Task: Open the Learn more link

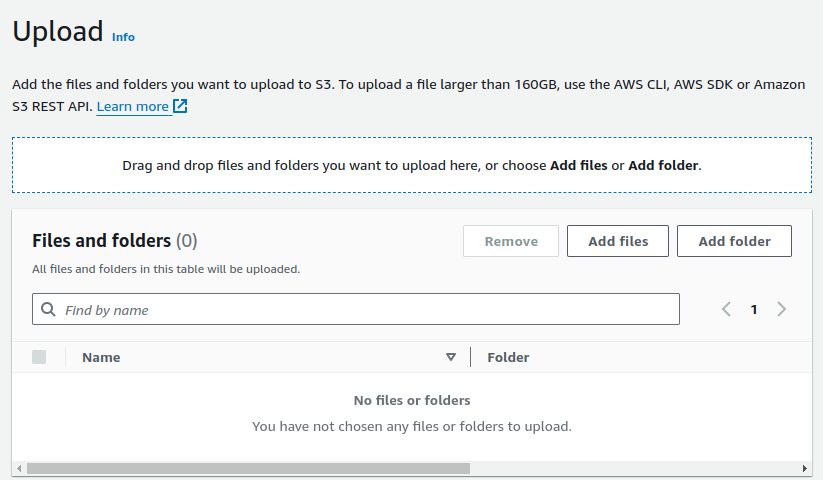Action: pos(132,107)
